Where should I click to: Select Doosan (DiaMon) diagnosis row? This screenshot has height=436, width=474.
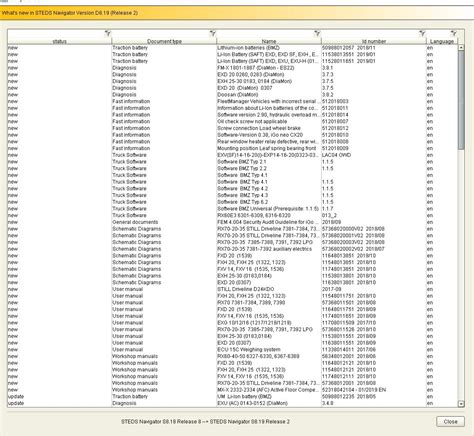coord(233,95)
